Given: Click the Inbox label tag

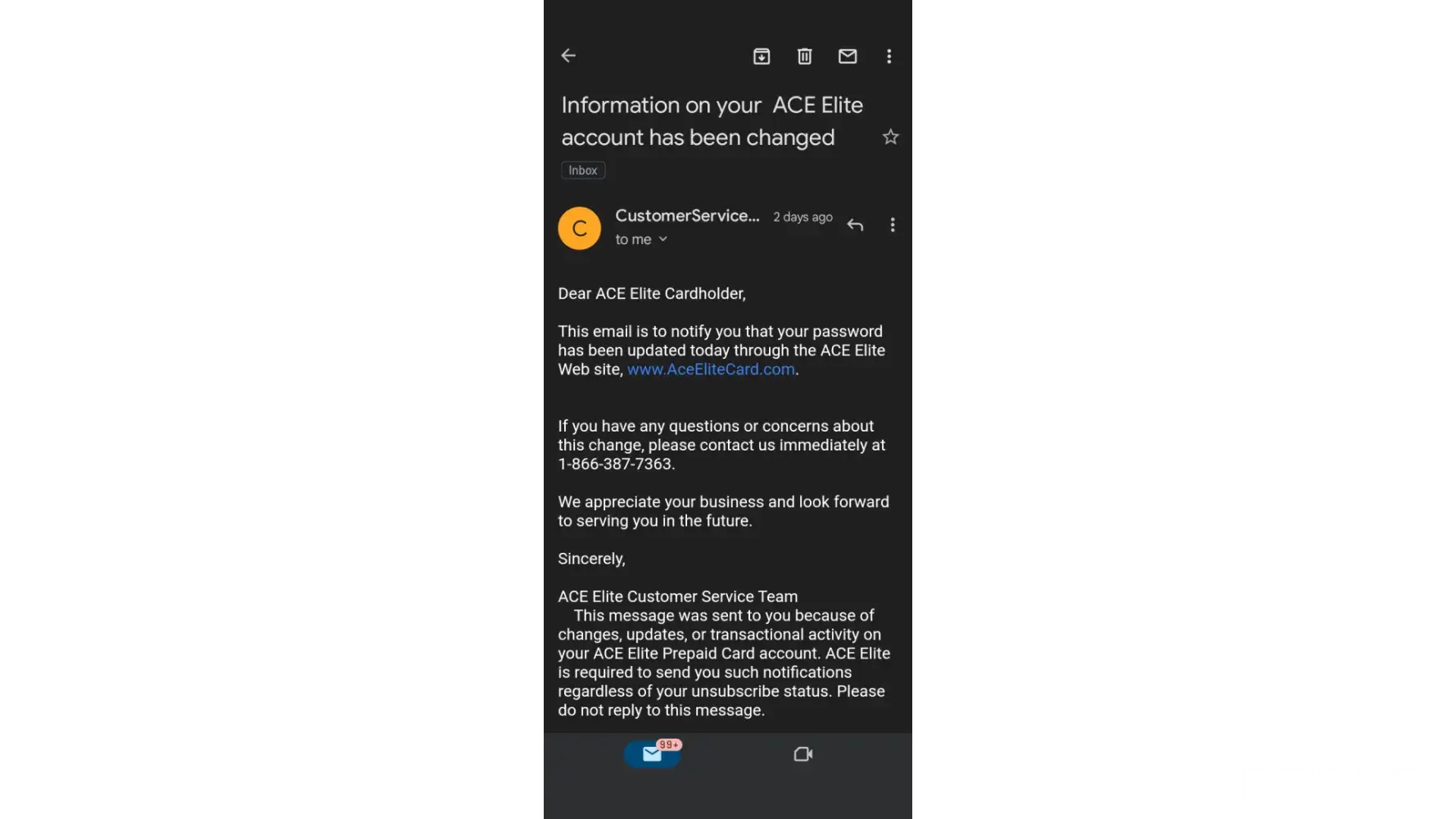Looking at the screenshot, I should coord(583,170).
